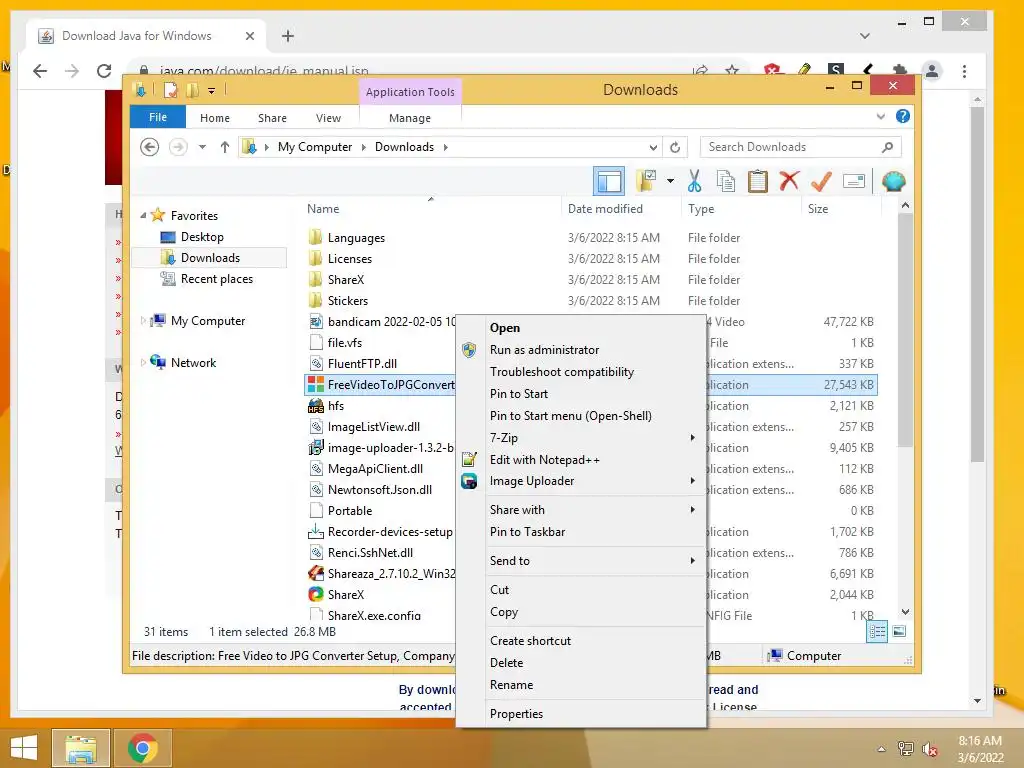Screen dimensions: 1024x768
Task: Click the Classic Shell settings shell icon
Action: pos(893,181)
